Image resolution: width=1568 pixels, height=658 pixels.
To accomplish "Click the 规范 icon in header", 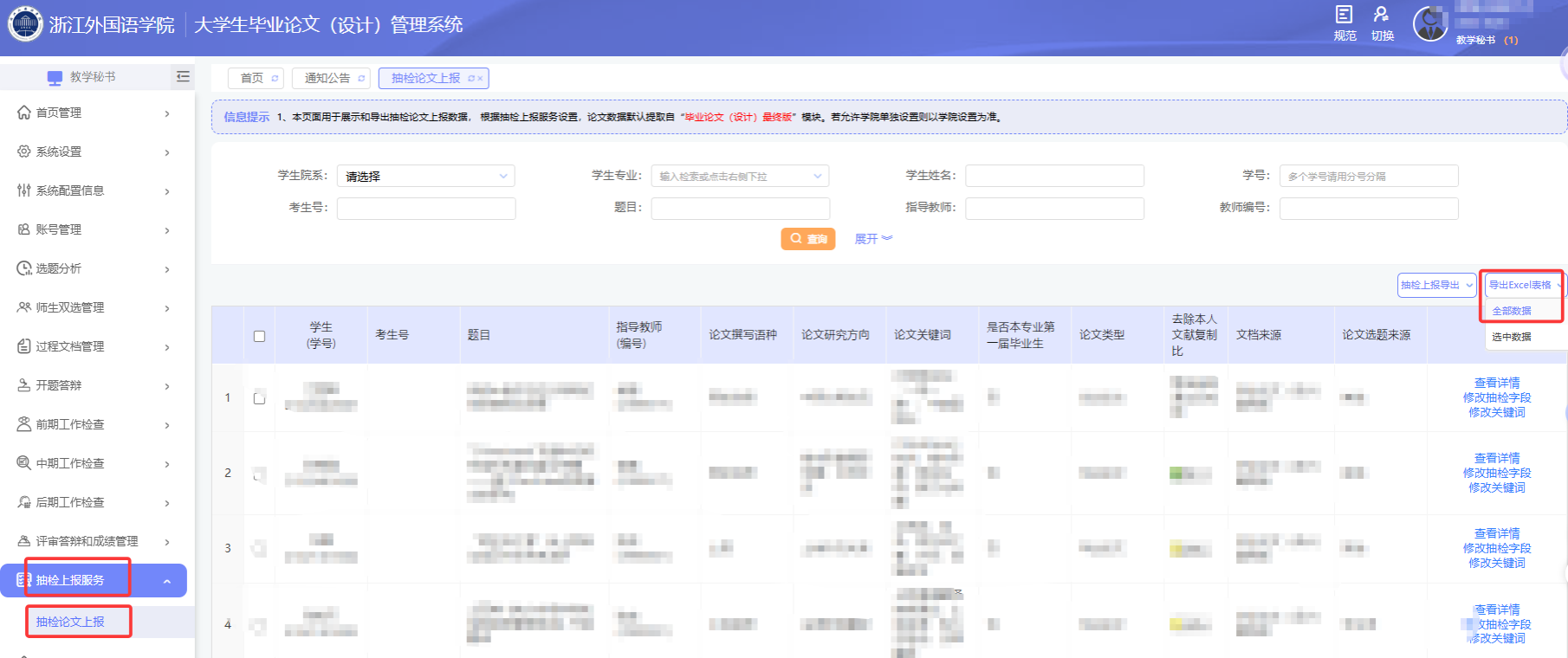I will click(x=1344, y=14).
